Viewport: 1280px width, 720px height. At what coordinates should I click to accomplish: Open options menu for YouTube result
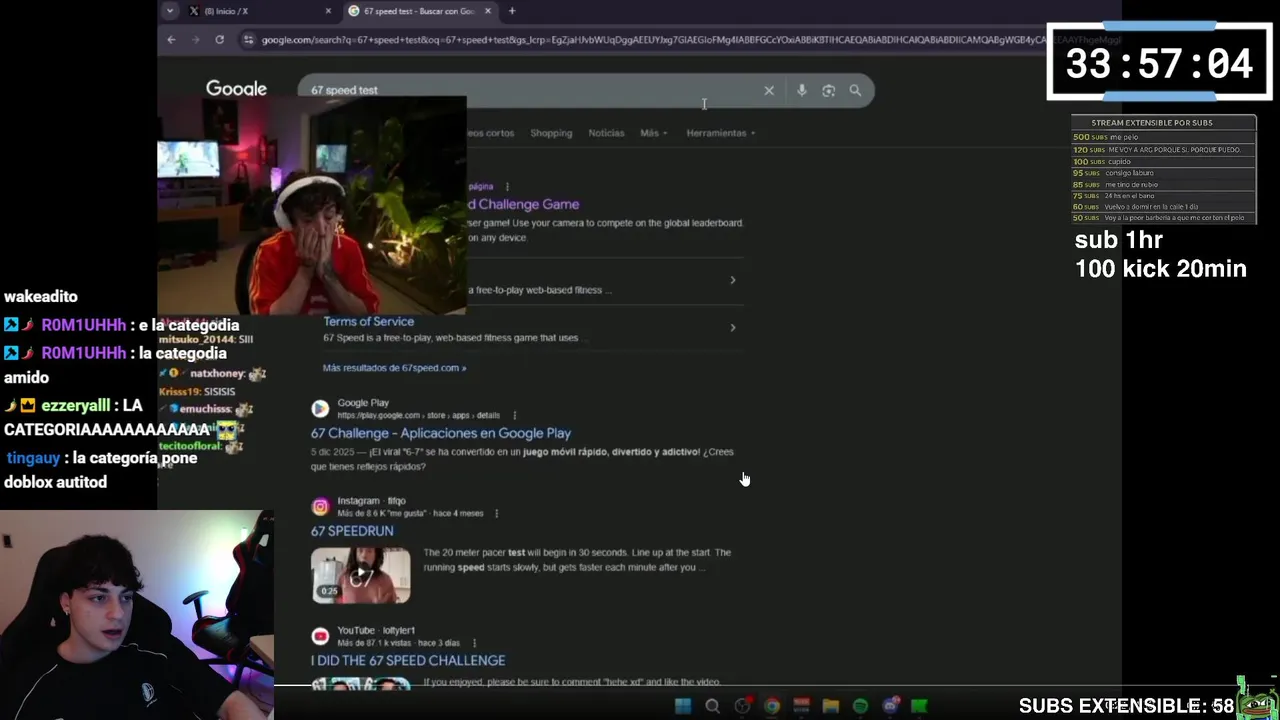(x=474, y=643)
